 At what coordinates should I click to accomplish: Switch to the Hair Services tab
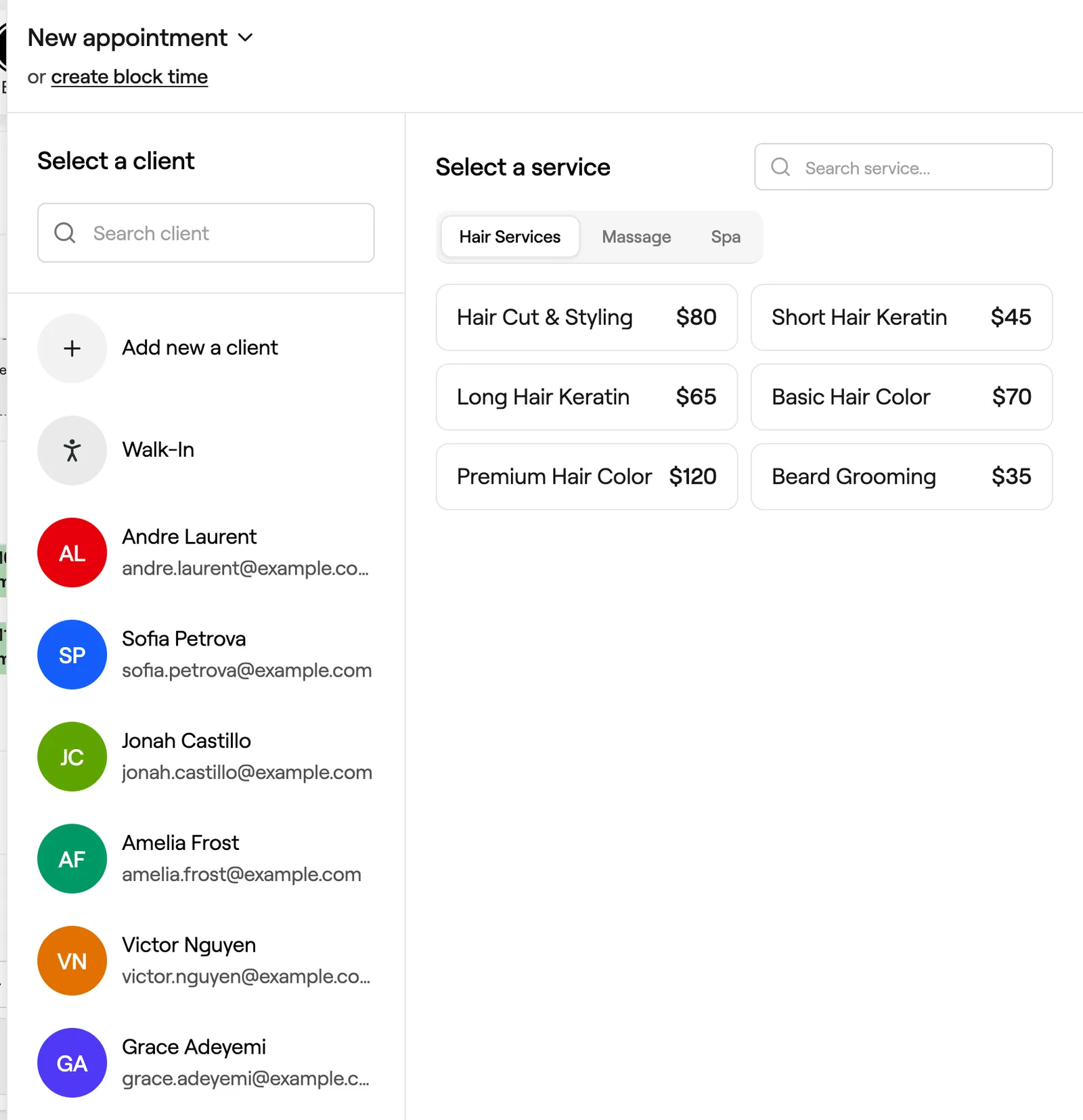(x=510, y=237)
